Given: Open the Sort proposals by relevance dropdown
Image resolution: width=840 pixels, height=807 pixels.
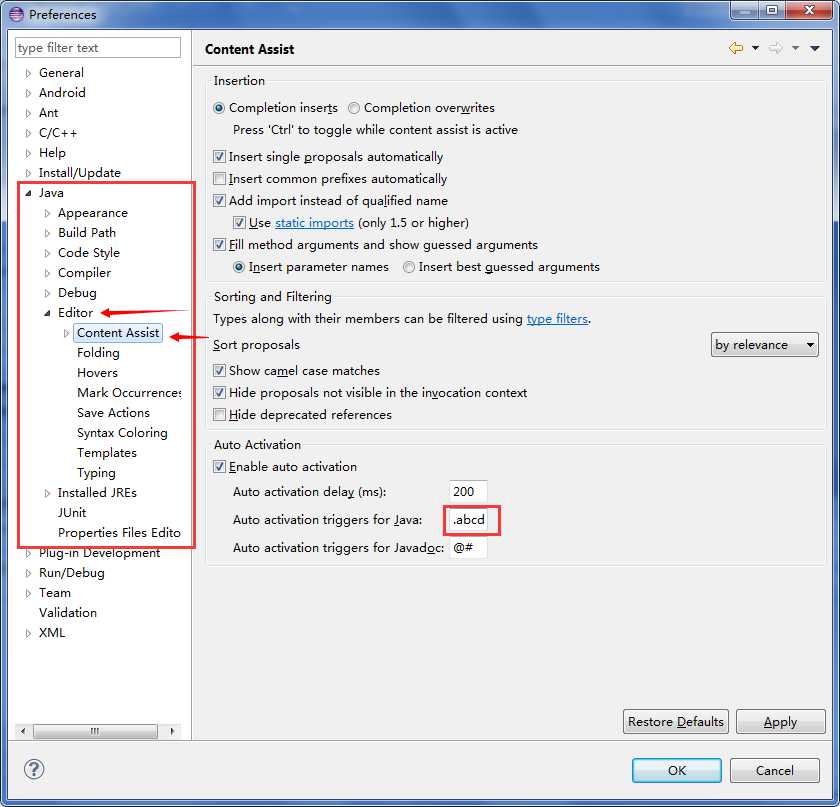Looking at the screenshot, I should tap(764, 345).
